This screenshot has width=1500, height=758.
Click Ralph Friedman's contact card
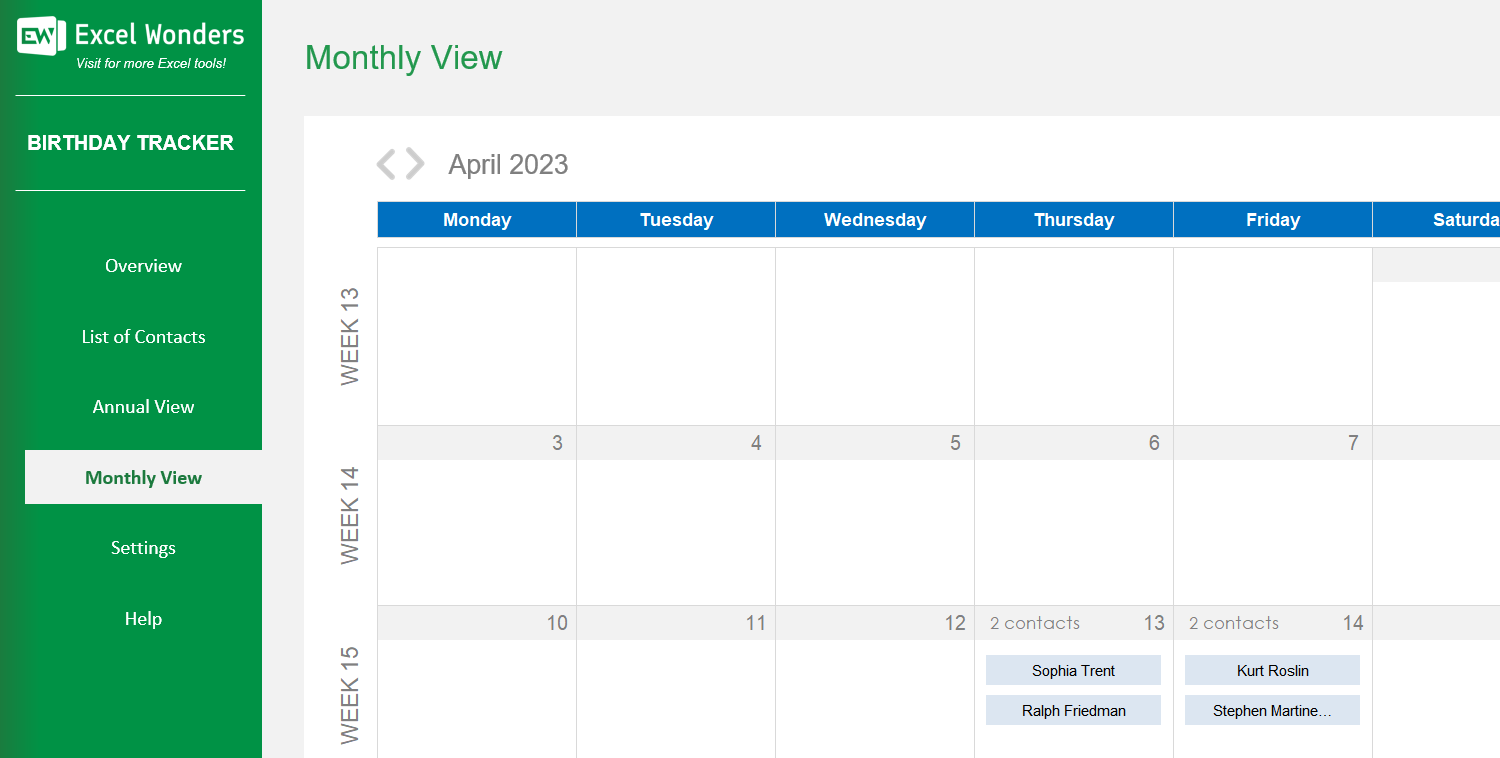point(1073,710)
